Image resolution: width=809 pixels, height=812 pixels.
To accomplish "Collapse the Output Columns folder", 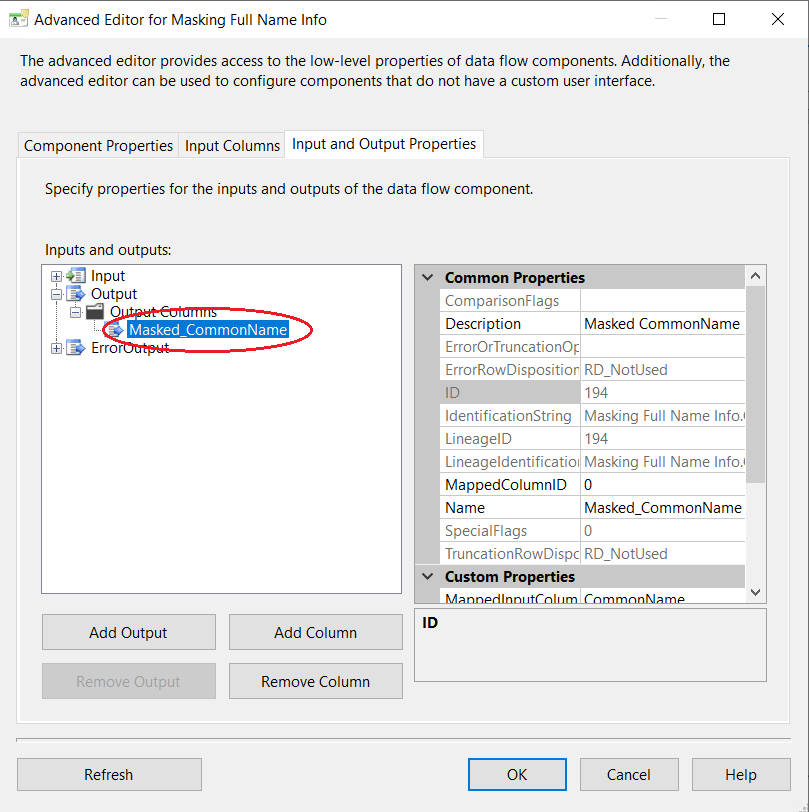I will pos(75,312).
